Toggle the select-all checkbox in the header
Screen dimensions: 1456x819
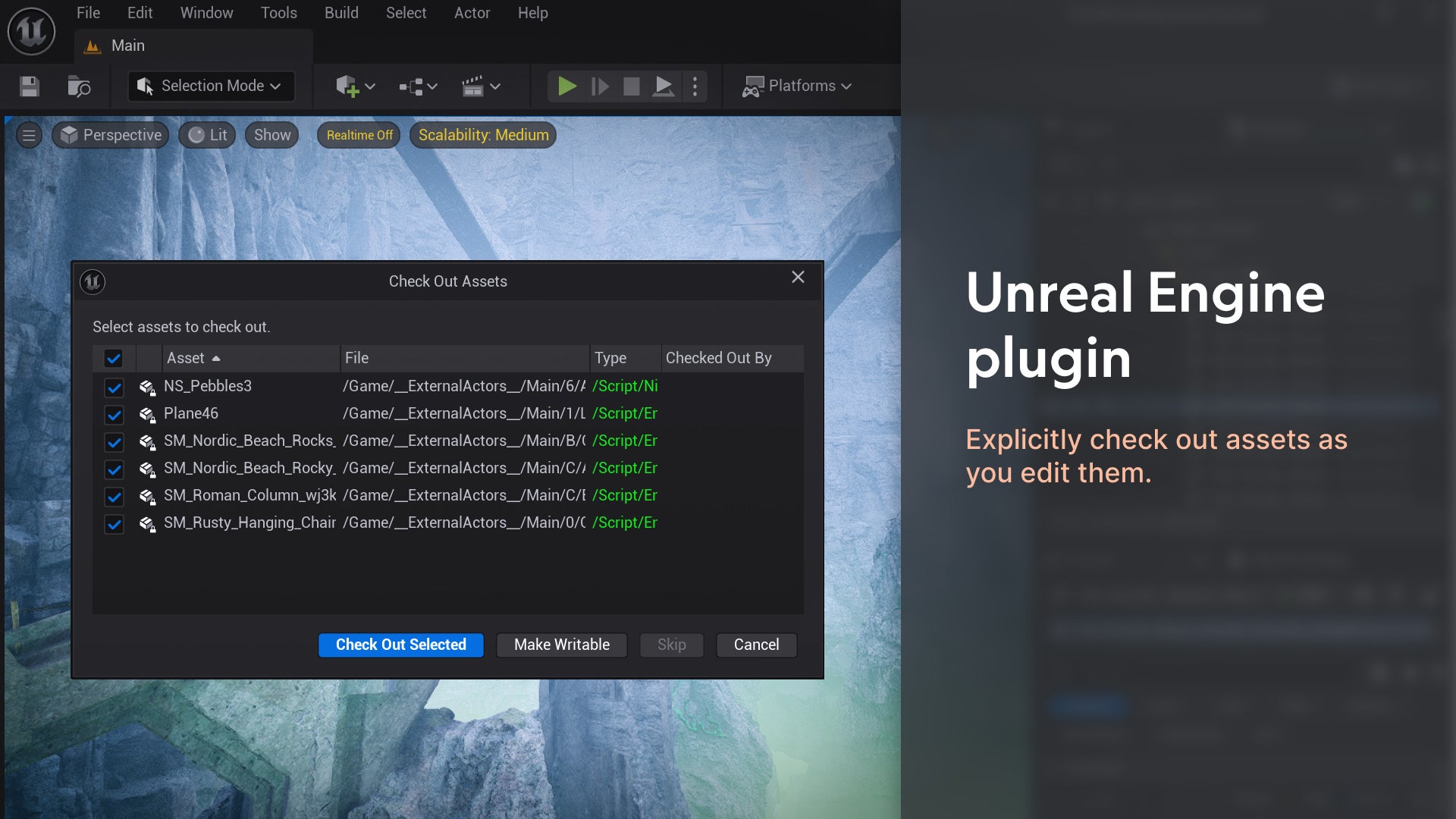[x=114, y=358]
